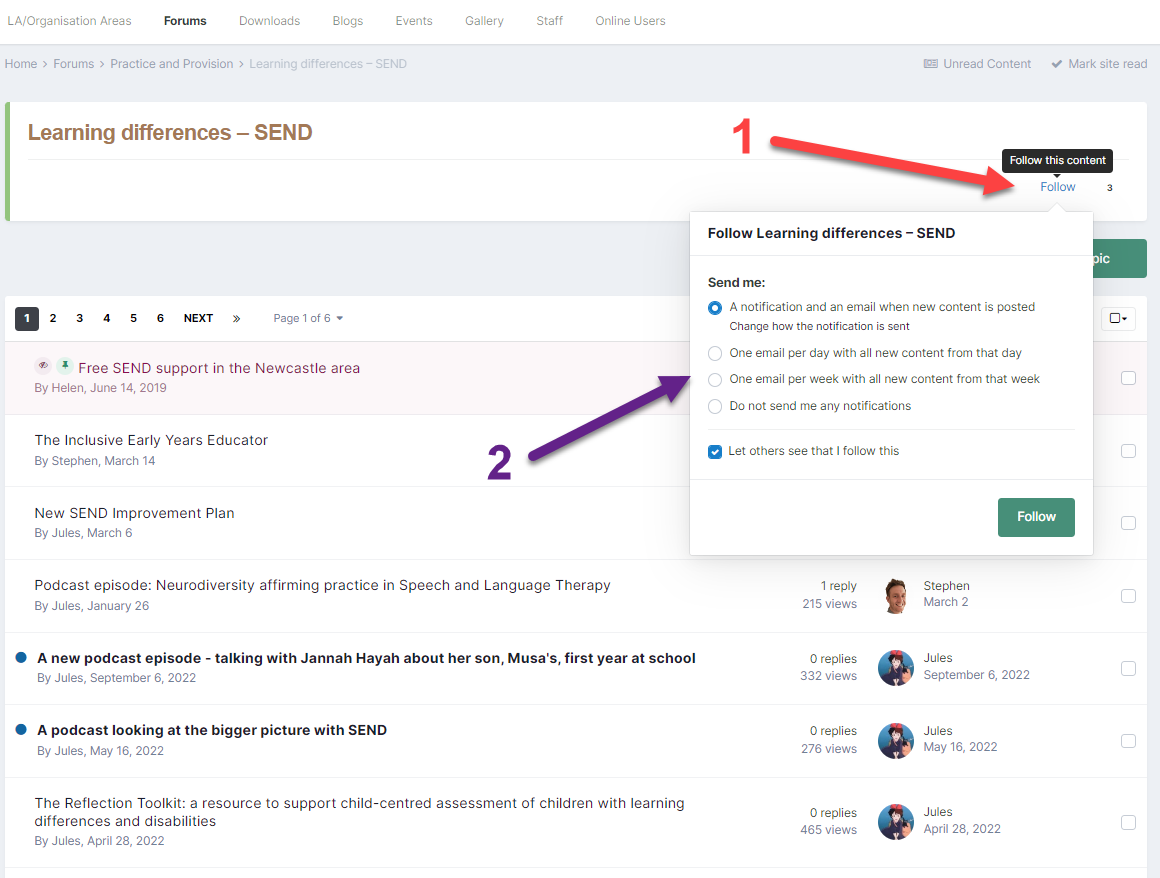The height and width of the screenshot is (878, 1160).
Task: Click Mark site read link
Action: [x=1107, y=64]
